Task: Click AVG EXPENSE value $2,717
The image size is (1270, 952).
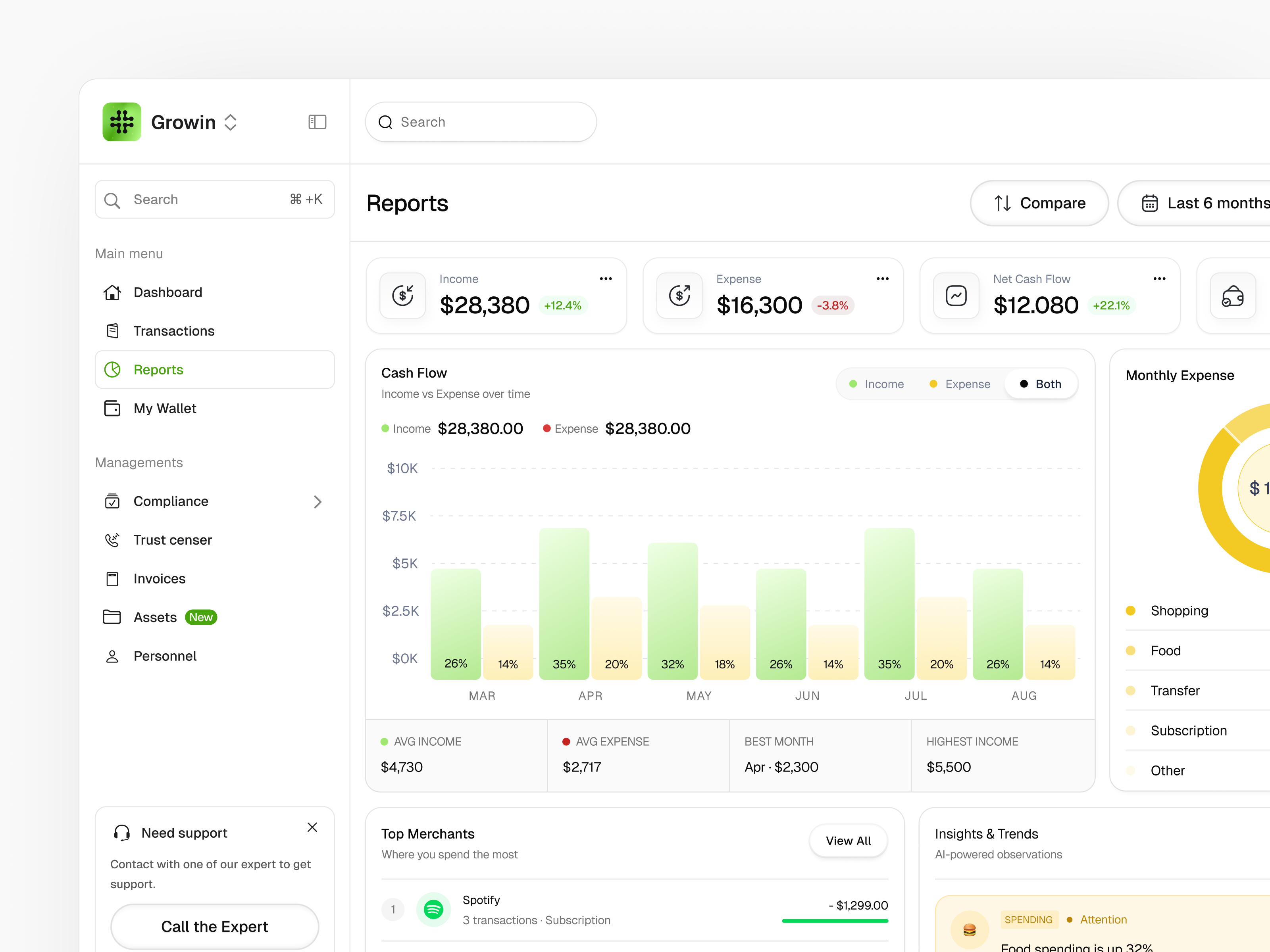Action: click(581, 767)
